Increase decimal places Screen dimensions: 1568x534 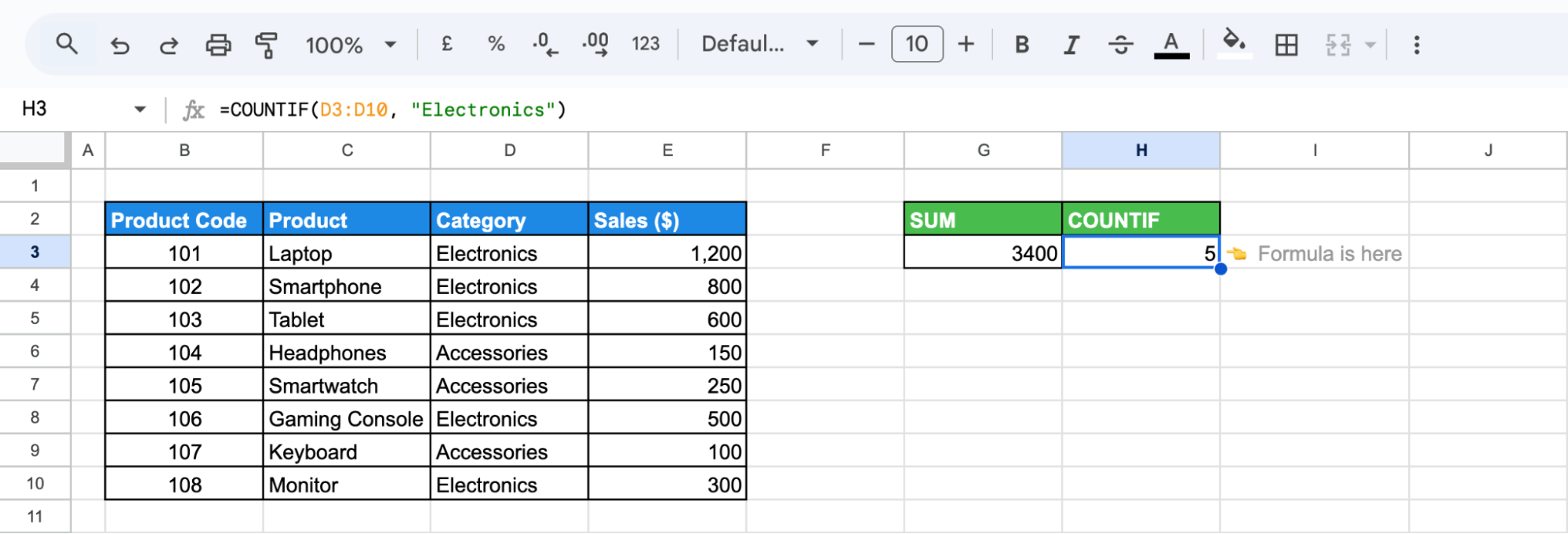(x=595, y=45)
